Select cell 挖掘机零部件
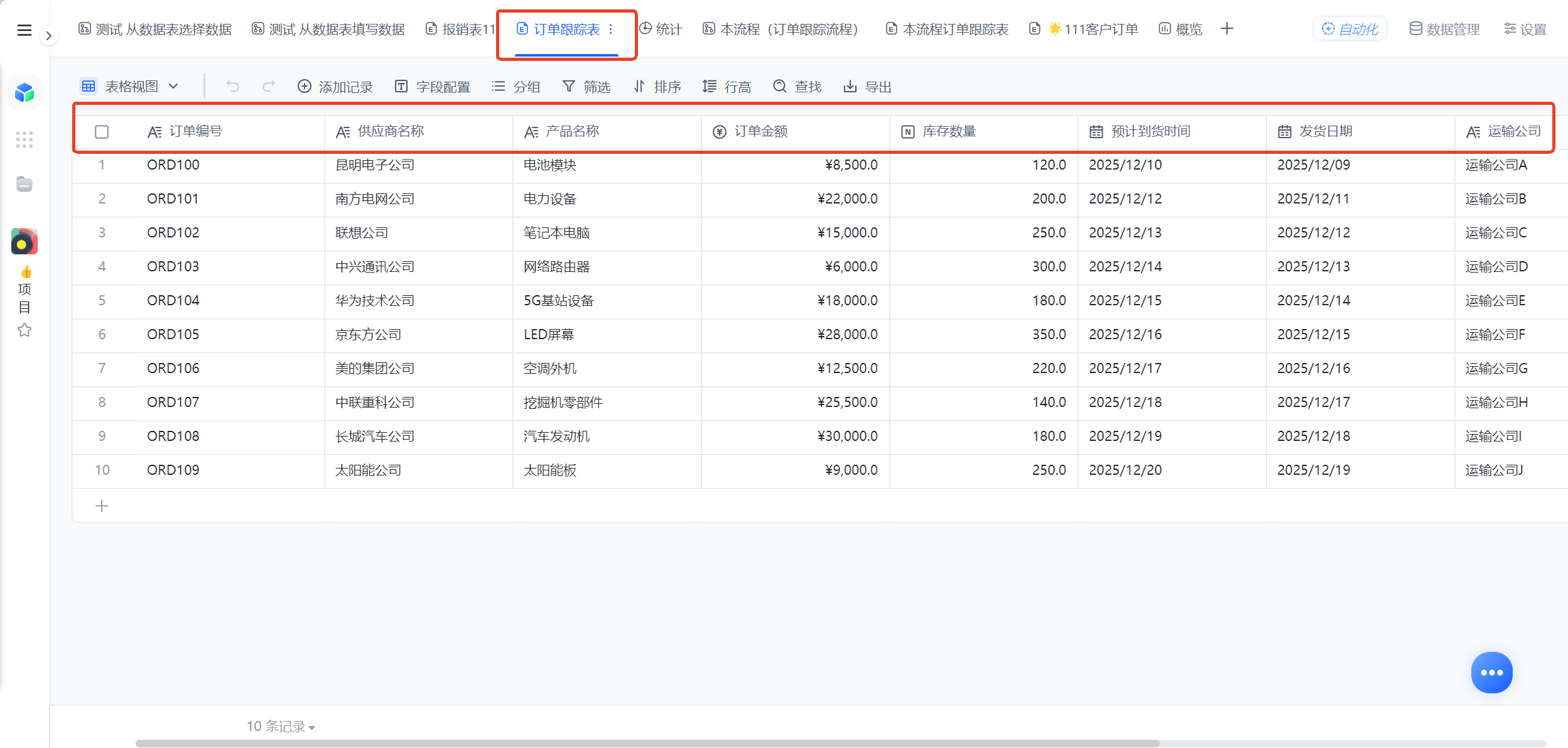This screenshot has width=1568, height=748. [x=607, y=403]
